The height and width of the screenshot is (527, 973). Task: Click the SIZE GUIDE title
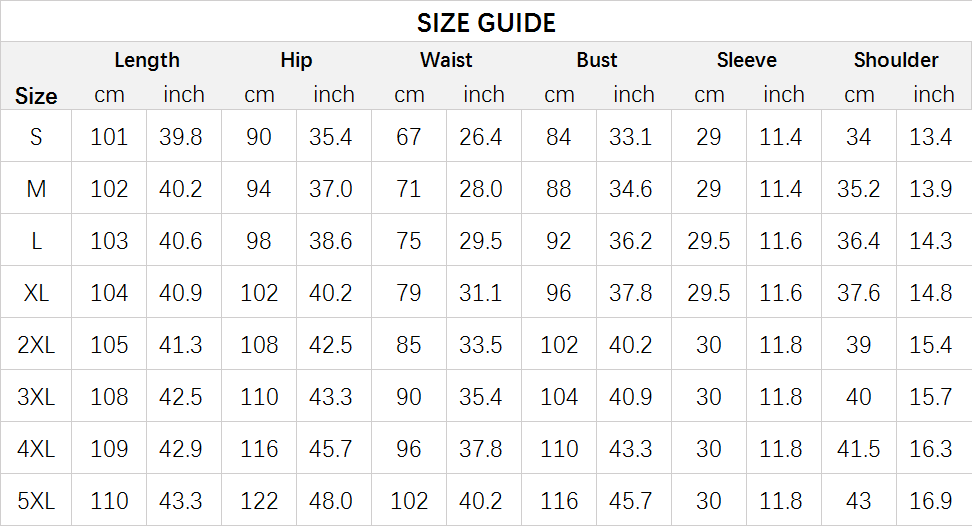486,23
